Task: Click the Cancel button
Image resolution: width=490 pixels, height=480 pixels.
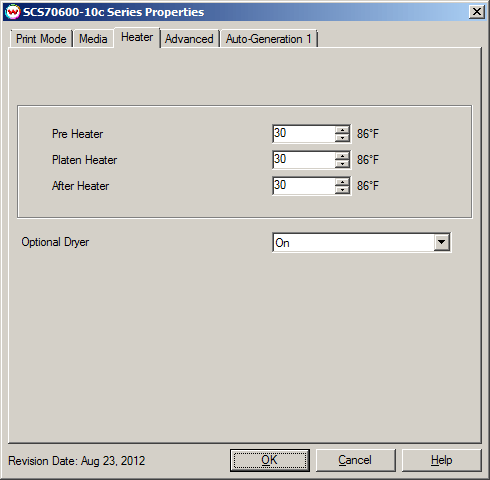Action: 355,460
